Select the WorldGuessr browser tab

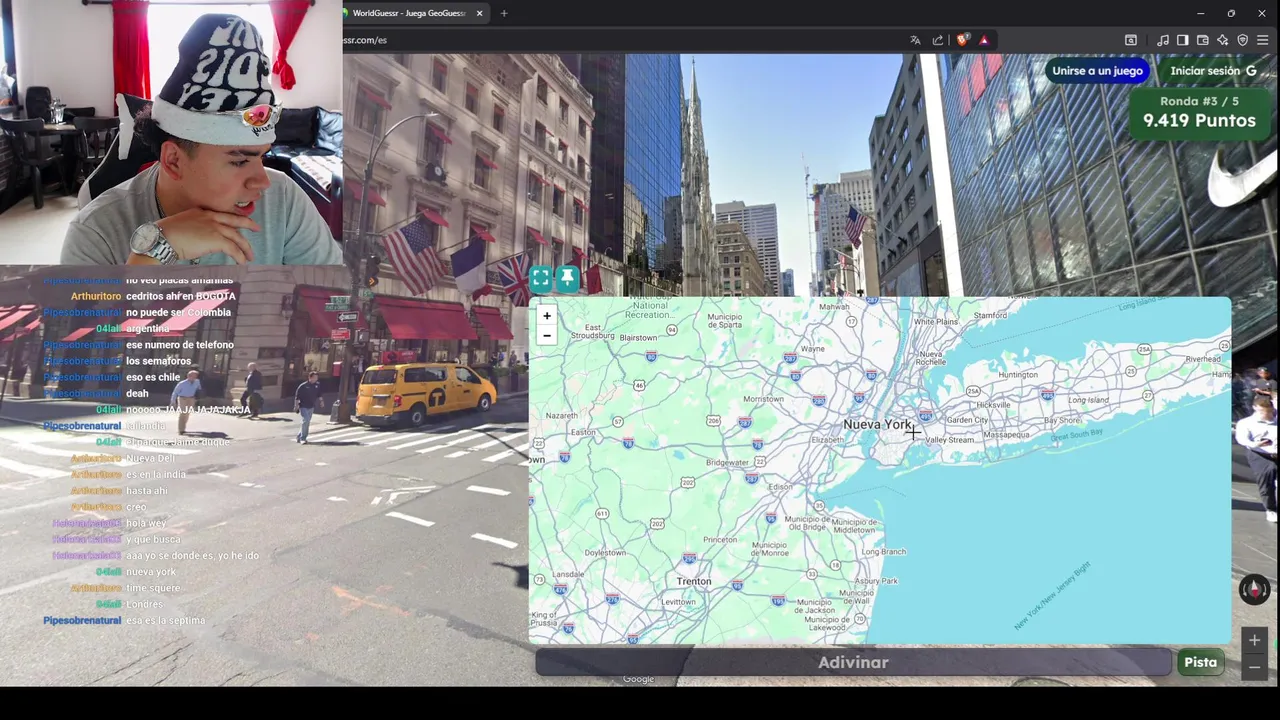[410, 13]
